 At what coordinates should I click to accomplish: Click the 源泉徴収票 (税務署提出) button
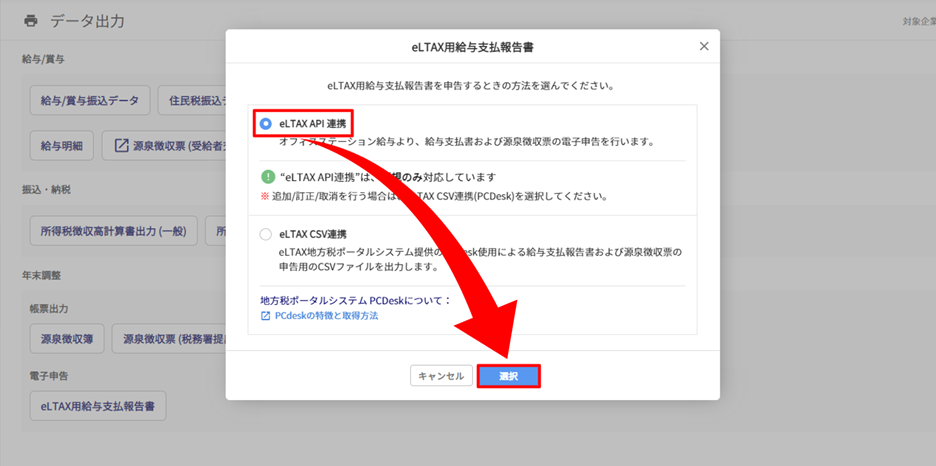[x=169, y=339]
